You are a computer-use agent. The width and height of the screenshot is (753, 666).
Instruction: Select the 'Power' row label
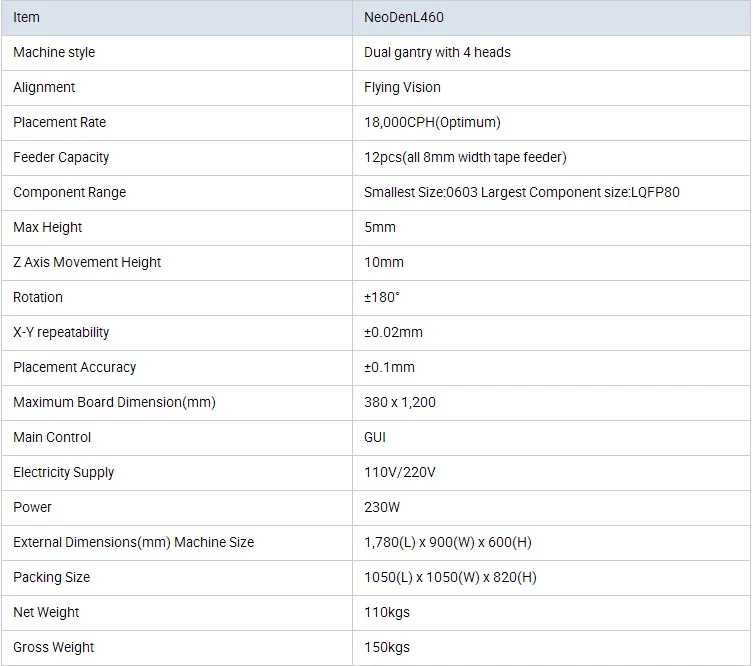tap(32, 508)
